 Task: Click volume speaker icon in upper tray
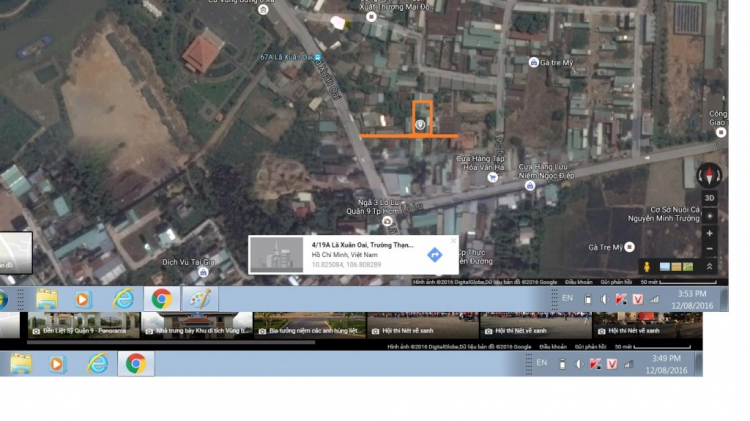604,299
